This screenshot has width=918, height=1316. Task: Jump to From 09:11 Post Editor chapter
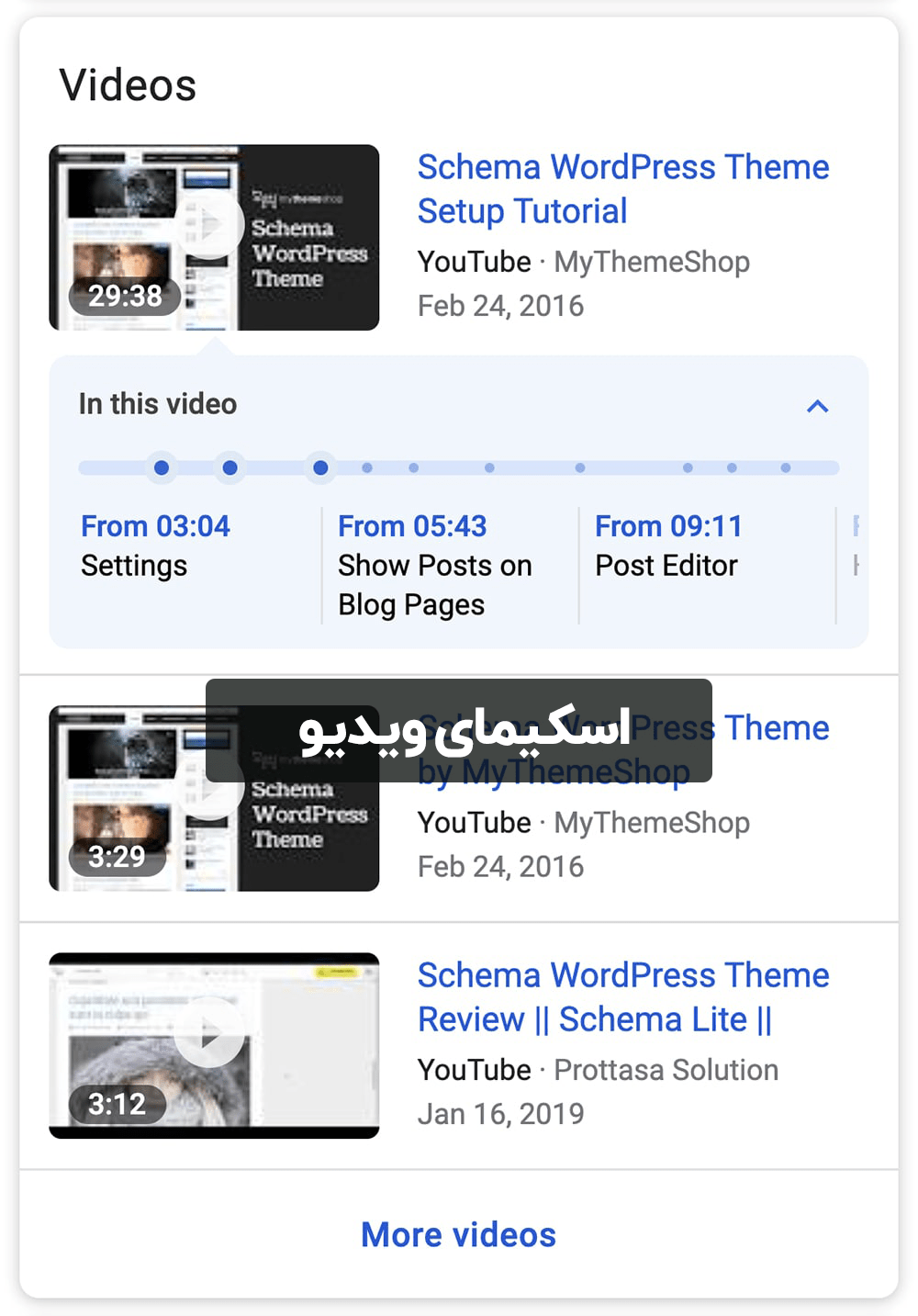click(x=668, y=546)
